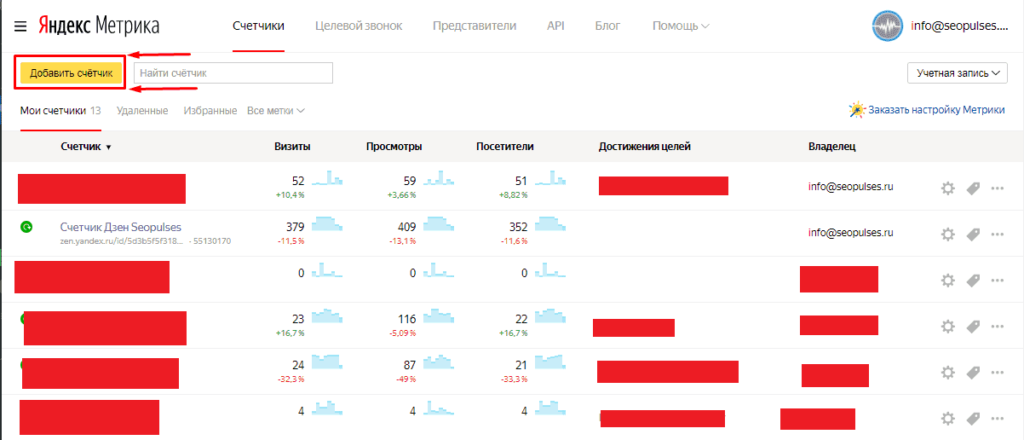Click the Яндекс Метрика logo

pyautogui.click(x=98, y=26)
